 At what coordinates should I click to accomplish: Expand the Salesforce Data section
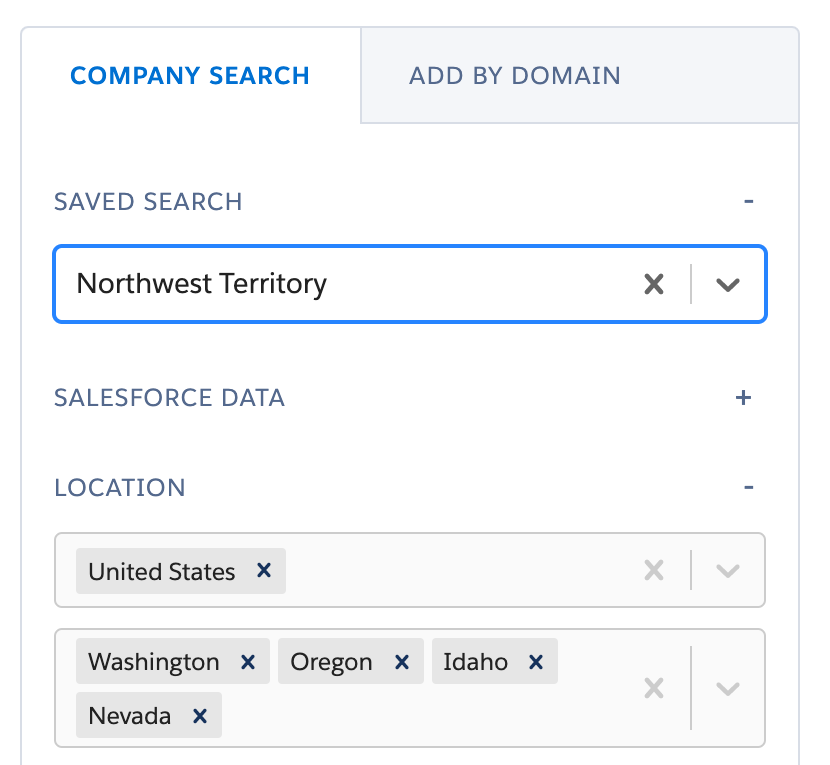click(x=743, y=397)
